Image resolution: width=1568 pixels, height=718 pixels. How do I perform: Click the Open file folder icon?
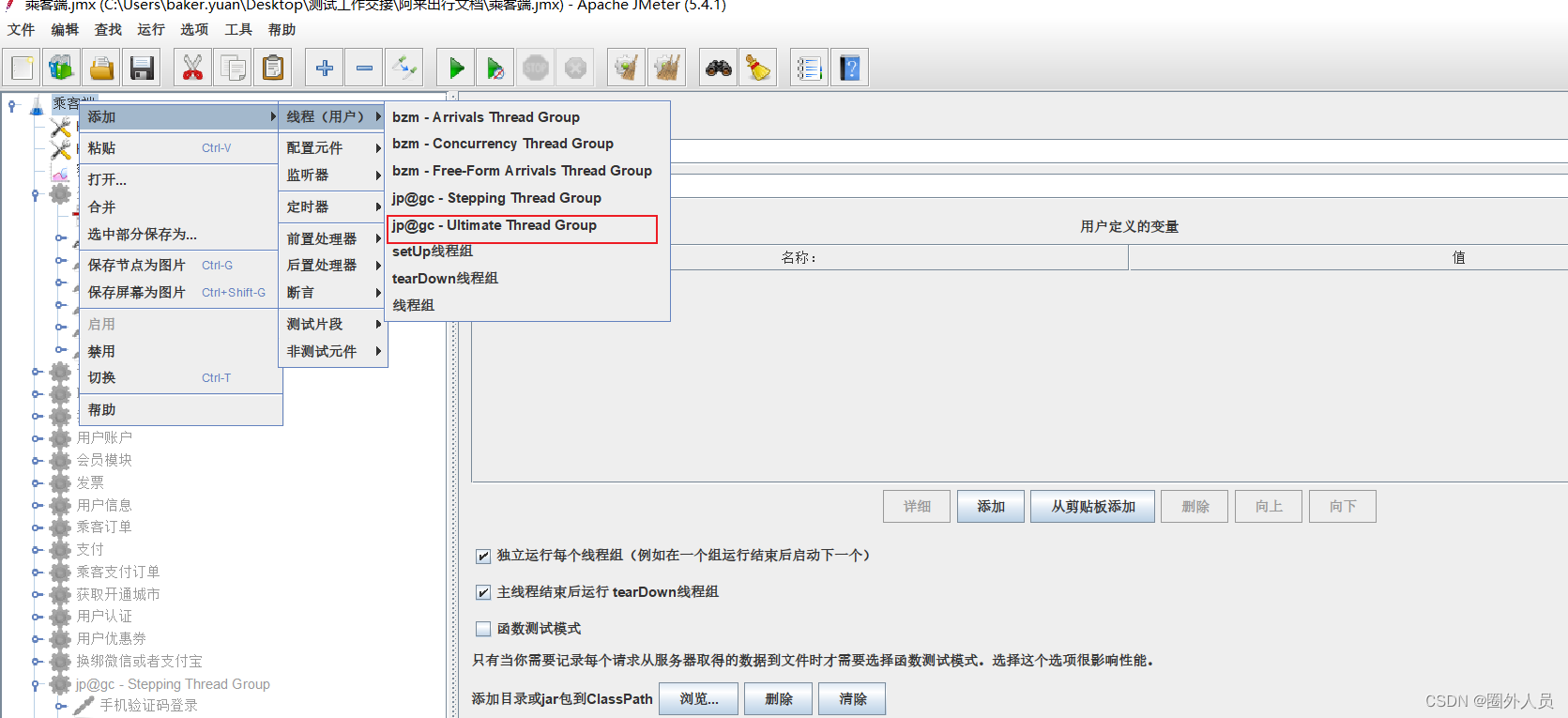click(x=101, y=68)
